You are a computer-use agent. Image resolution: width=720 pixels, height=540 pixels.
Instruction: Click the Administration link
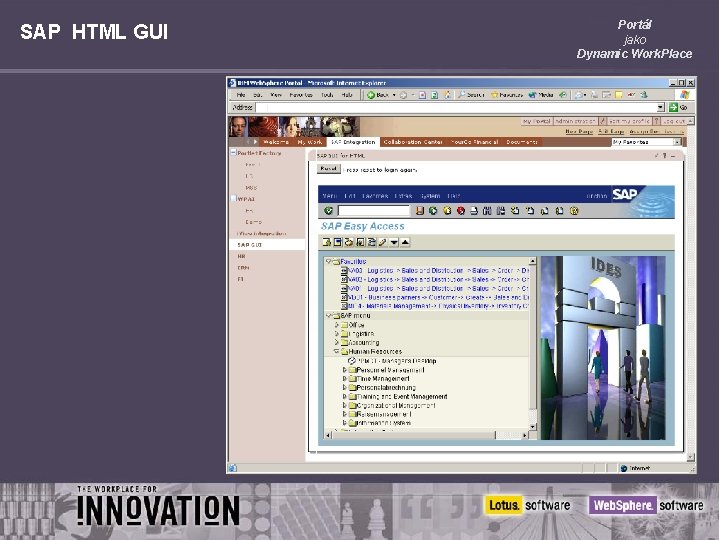point(575,121)
